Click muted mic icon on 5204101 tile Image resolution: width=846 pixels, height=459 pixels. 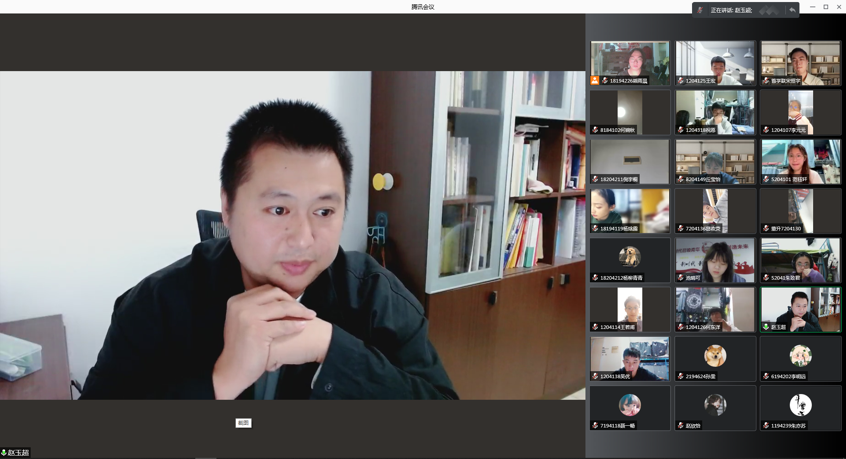coord(766,179)
